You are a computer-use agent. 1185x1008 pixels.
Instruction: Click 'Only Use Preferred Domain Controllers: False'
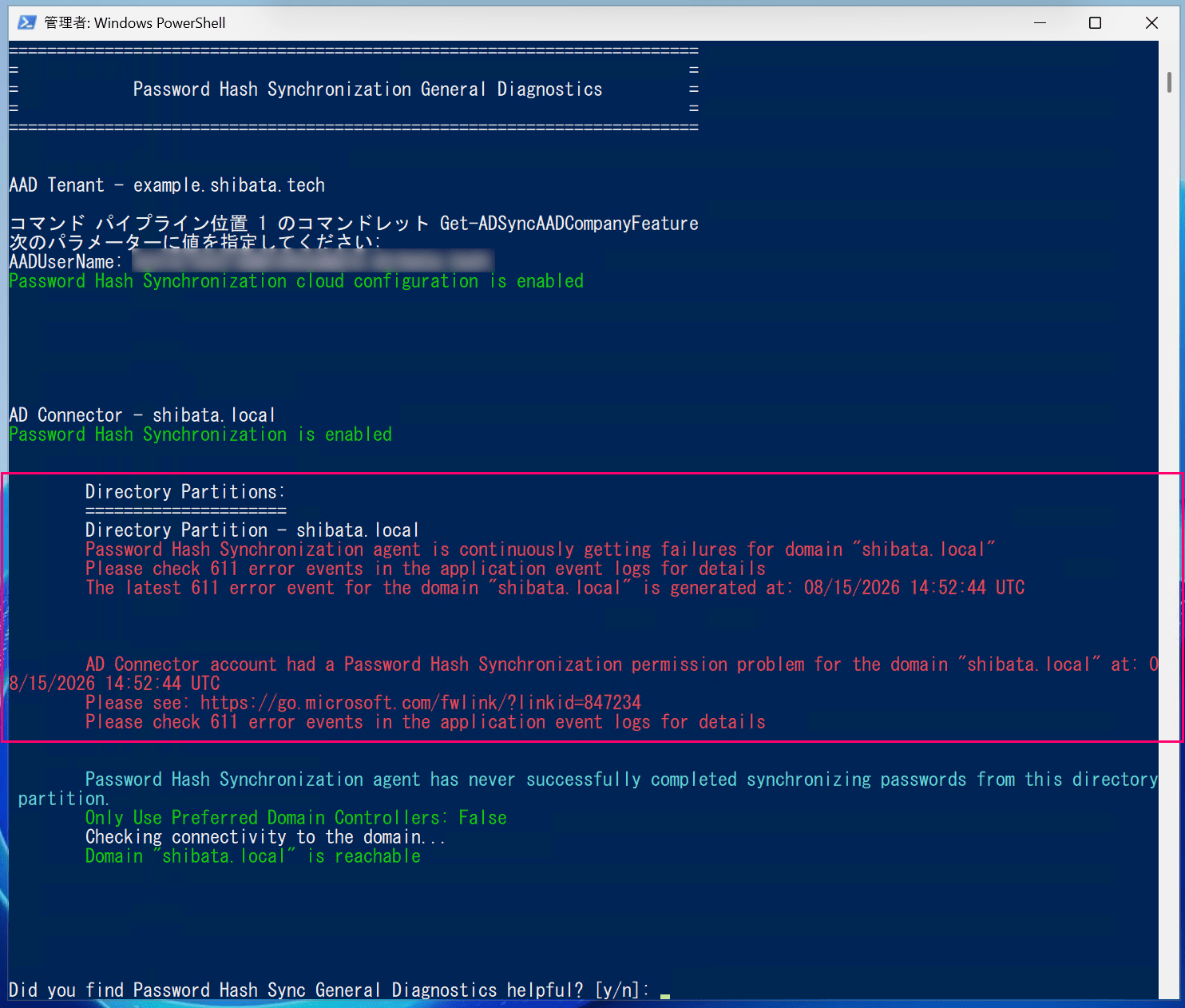click(x=296, y=818)
